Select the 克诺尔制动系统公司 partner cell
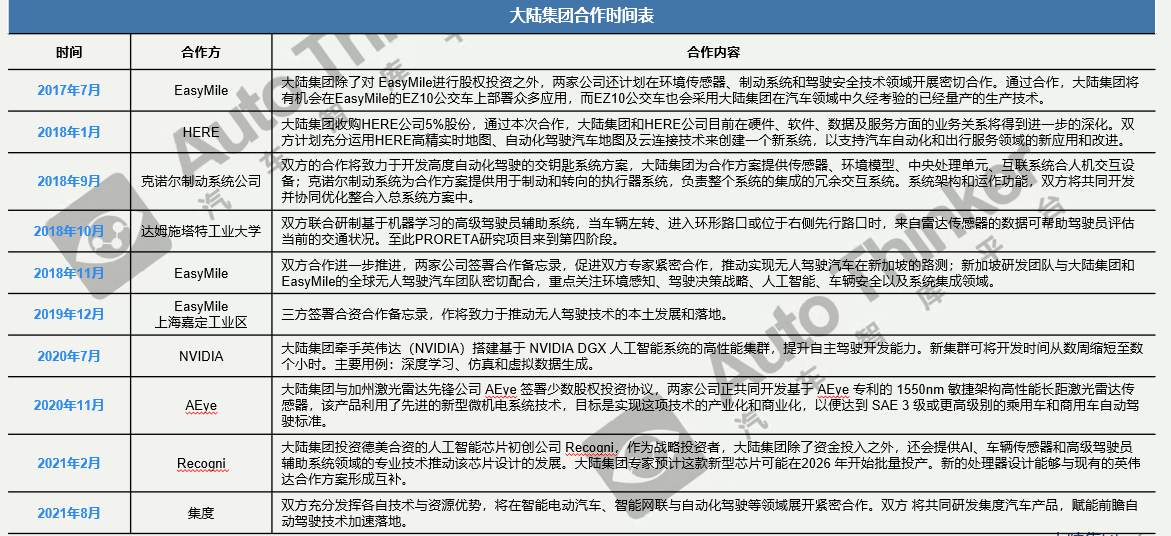Viewport: 1171px width, 536px height. click(x=201, y=181)
